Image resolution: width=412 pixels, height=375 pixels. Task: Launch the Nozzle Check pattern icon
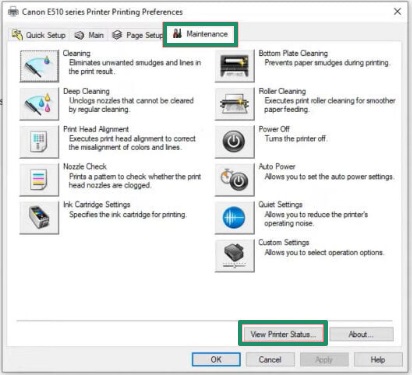39,180
